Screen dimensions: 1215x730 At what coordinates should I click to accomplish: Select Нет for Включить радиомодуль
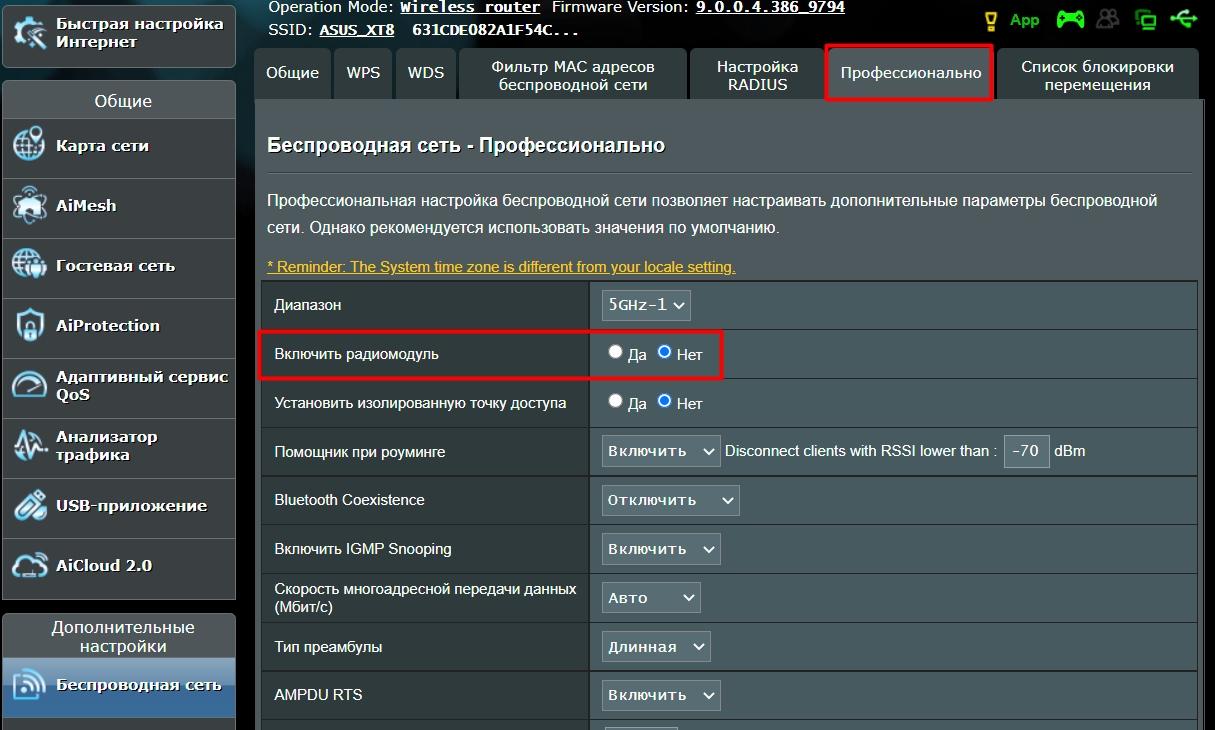coord(664,352)
